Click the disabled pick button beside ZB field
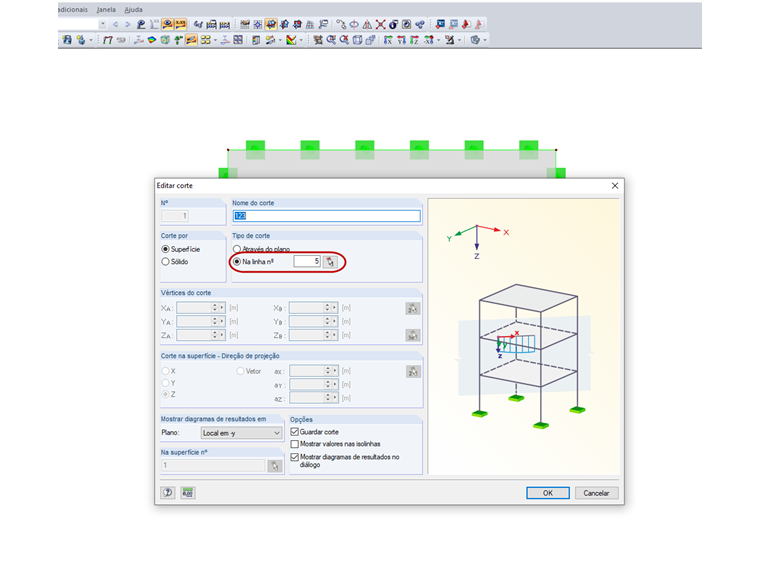The height and width of the screenshot is (570, 760). point(412,335)
